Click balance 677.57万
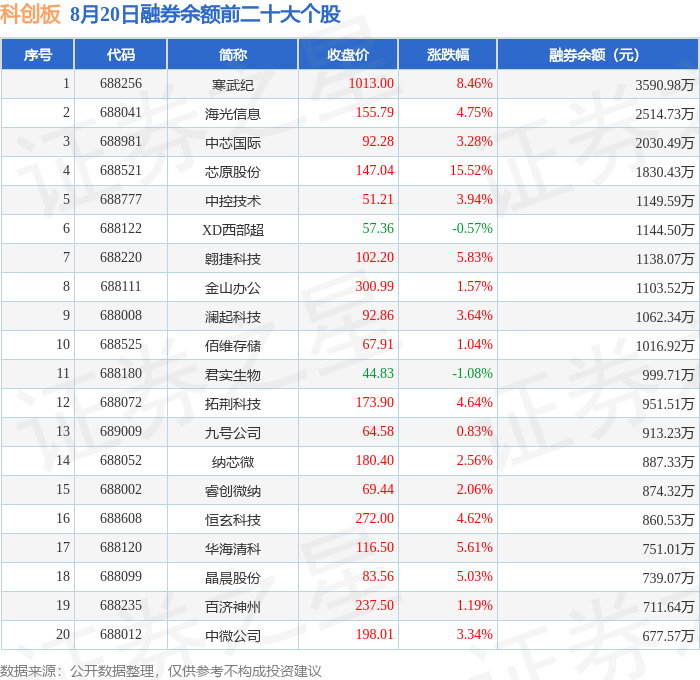 [x=668, y=636]
